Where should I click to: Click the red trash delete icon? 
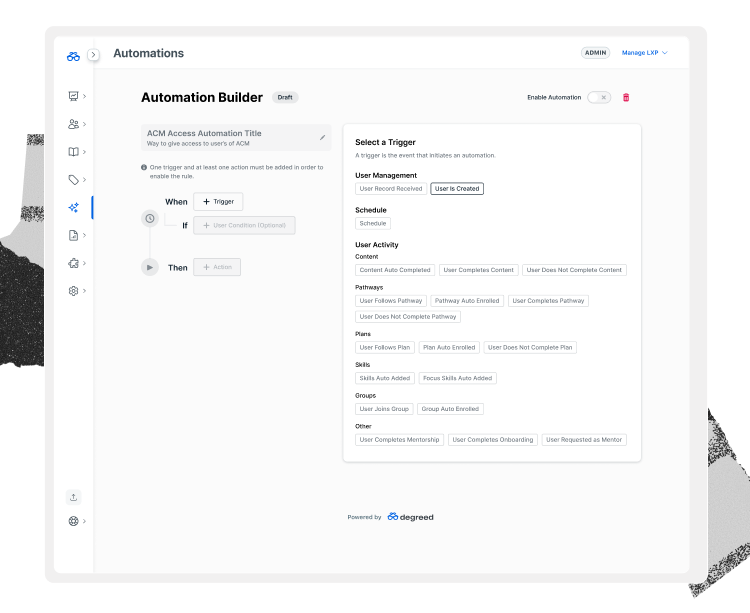pyautogui.click(x=626, y=97)
